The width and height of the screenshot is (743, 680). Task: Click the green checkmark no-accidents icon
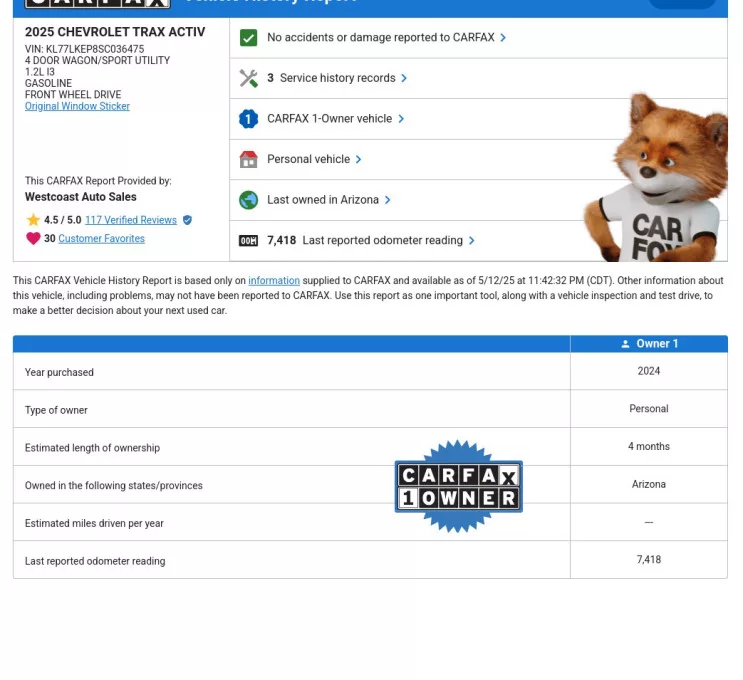click(249, 38)
